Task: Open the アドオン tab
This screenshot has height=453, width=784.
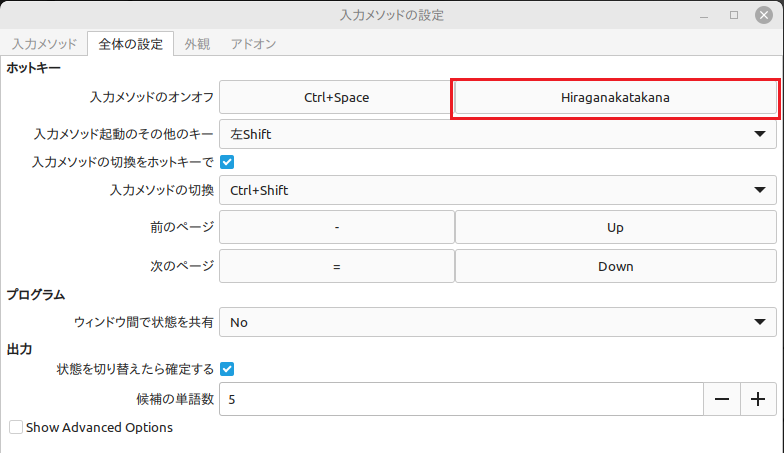Action: [253, 44]
